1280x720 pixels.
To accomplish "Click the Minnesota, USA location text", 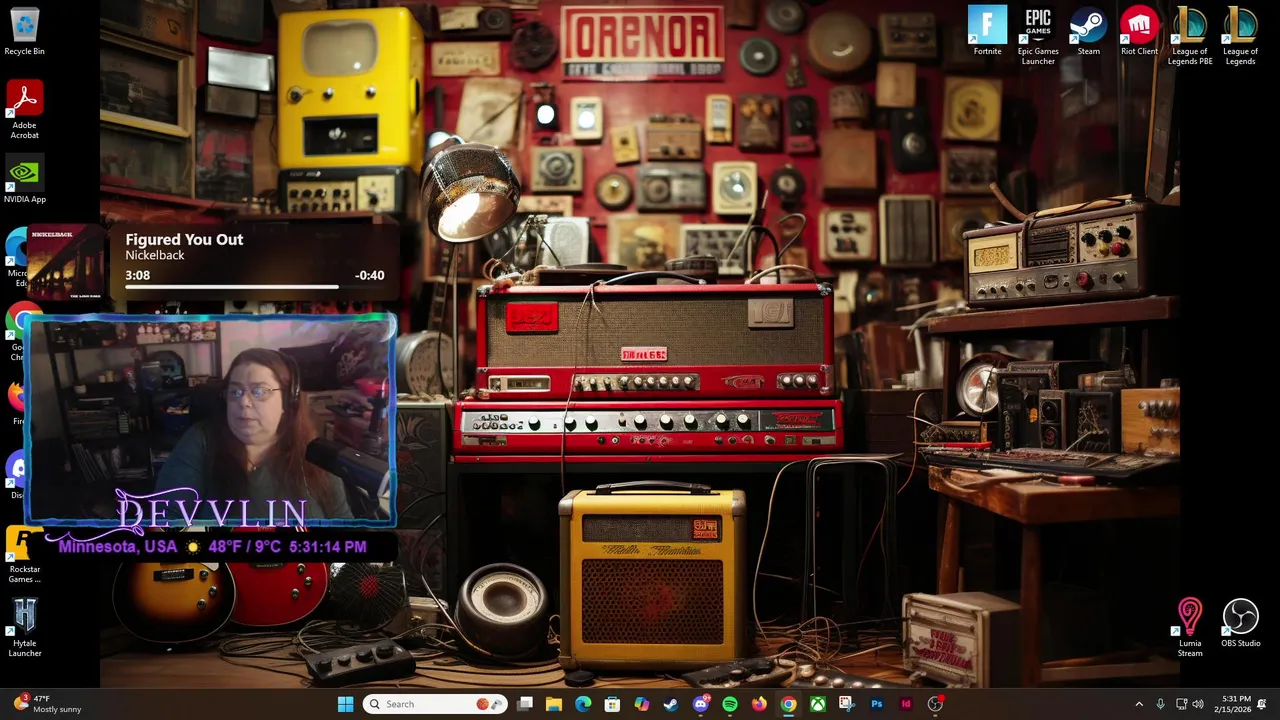I will coord(117,547).
